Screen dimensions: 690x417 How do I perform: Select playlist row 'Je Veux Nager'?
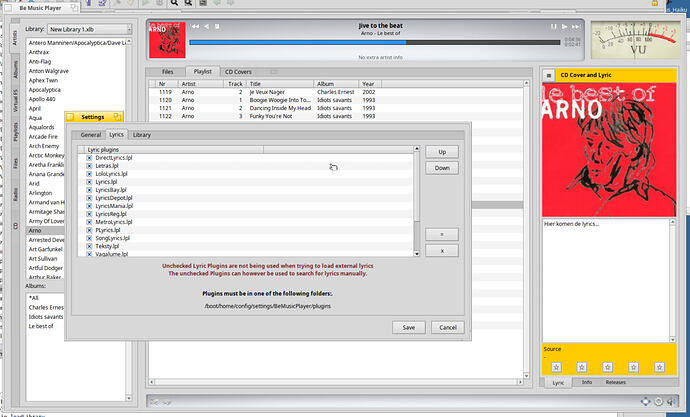[336, 92]
